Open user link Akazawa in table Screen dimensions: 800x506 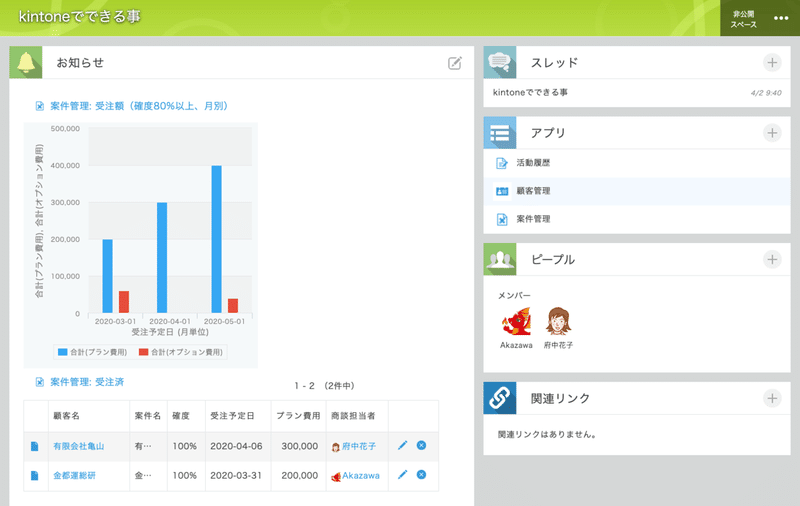click(x=361, y=475)
